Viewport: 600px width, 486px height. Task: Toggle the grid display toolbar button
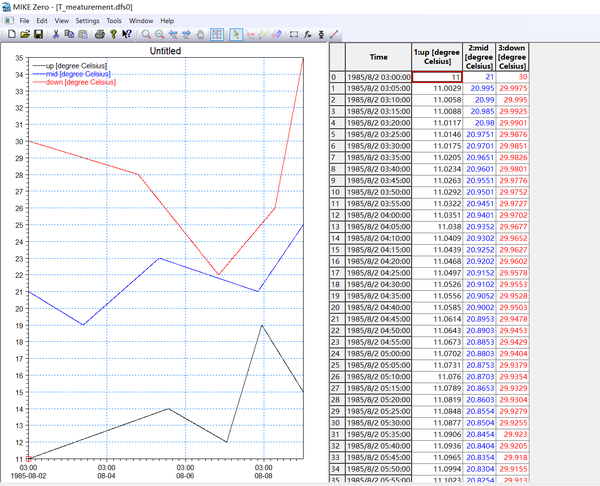216,34
